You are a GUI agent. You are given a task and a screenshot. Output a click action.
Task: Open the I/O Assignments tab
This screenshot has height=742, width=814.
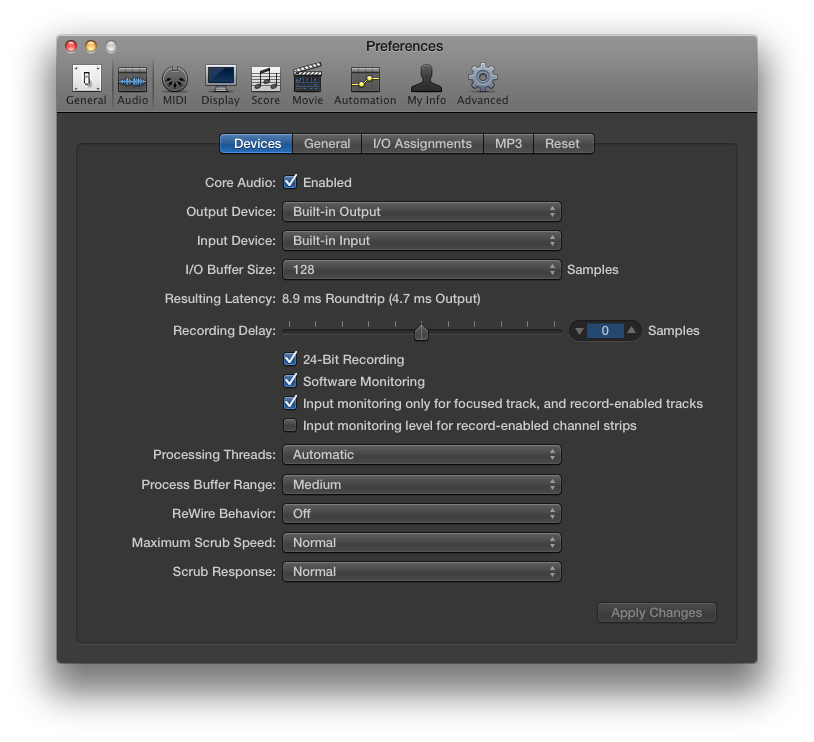coord(422,143)
